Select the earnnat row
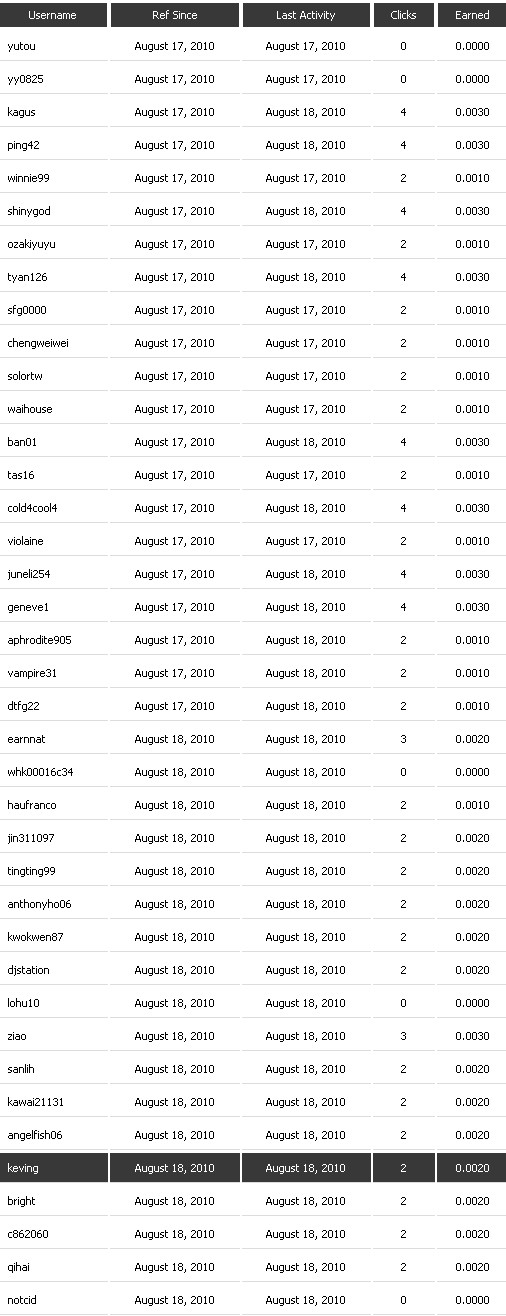The width and height of the screenshot is (506, 1316). [x=253, y=739]
